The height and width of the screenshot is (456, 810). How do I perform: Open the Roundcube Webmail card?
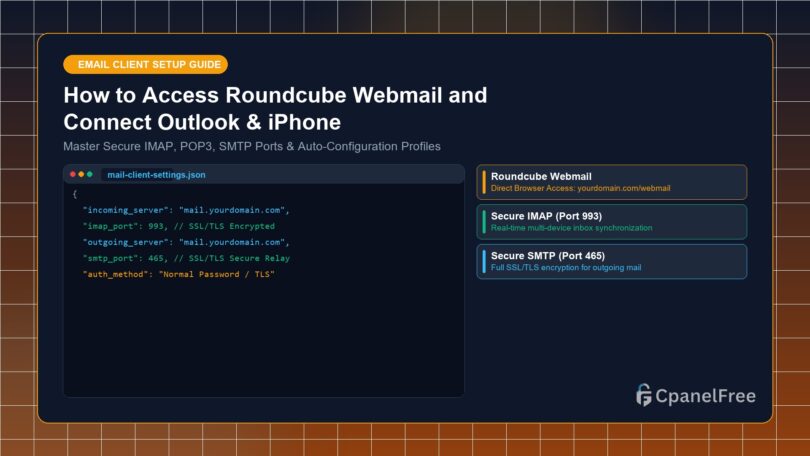pos(612,182)
